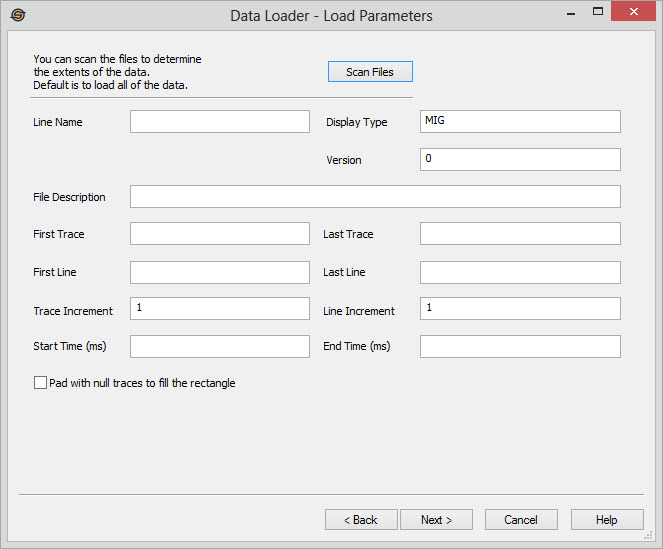Proceed using the Next > button

(x=436, y=520)
